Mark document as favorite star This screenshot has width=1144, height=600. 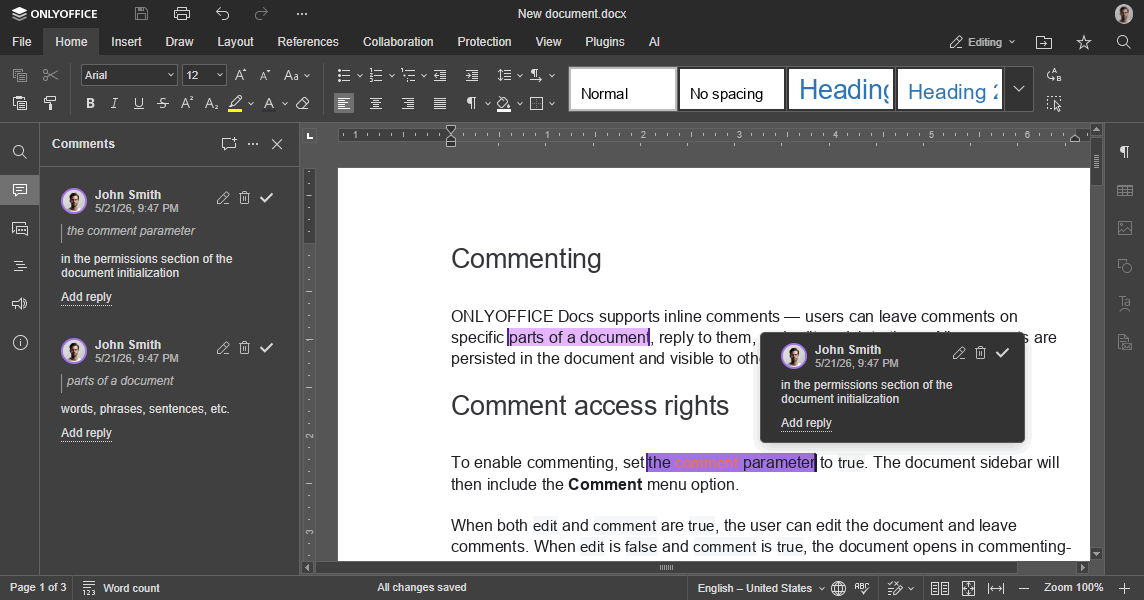[1084, 42]
